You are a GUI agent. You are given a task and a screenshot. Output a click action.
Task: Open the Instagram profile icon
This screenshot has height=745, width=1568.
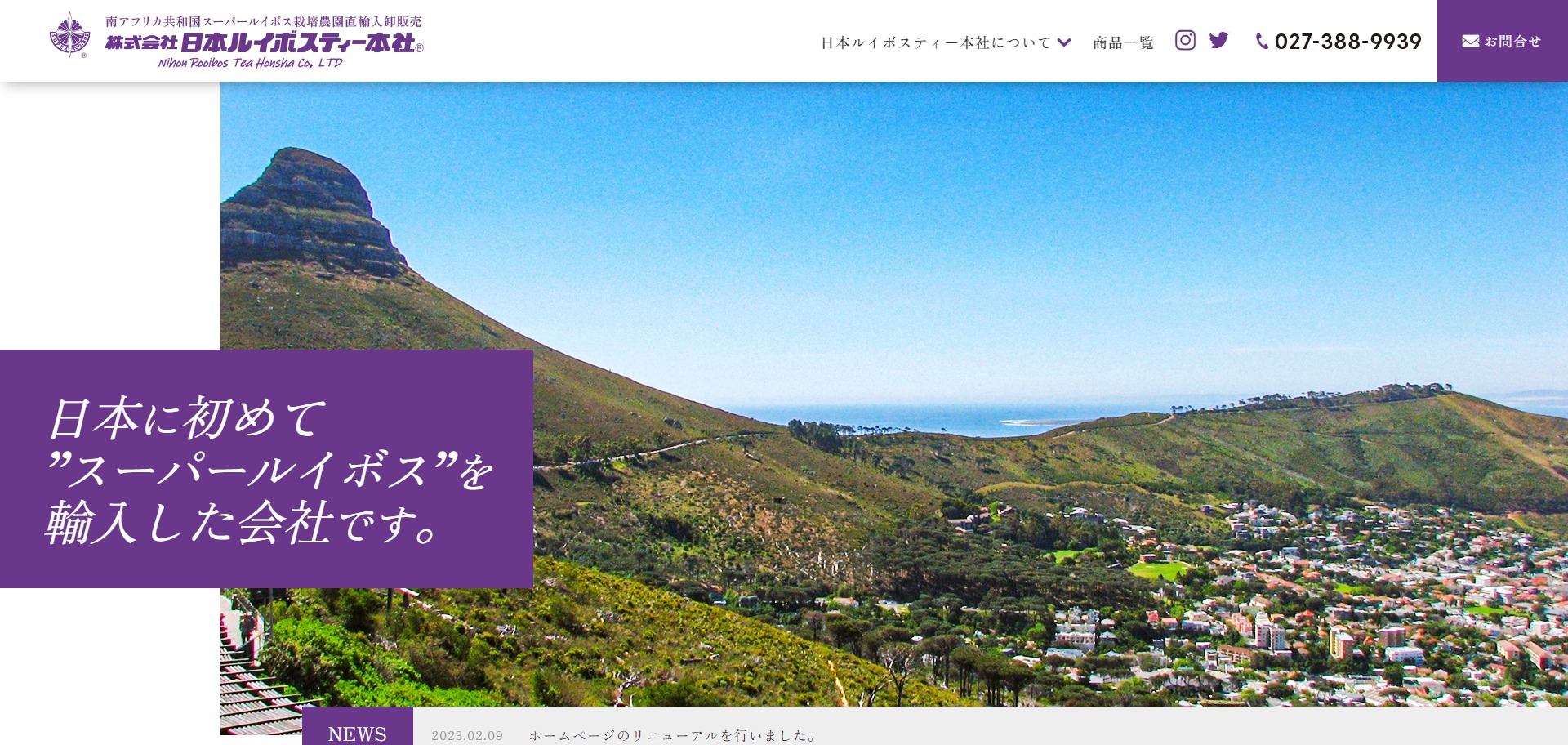pyautogui.click(x=1185, y=40)
